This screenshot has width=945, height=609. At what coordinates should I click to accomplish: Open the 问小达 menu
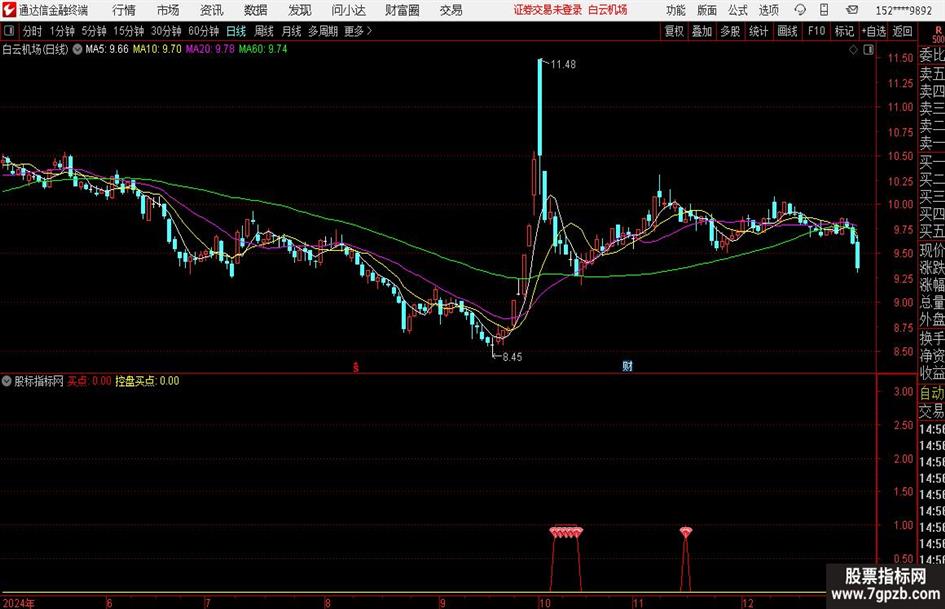pyautogui.click(x=348, y=10)
